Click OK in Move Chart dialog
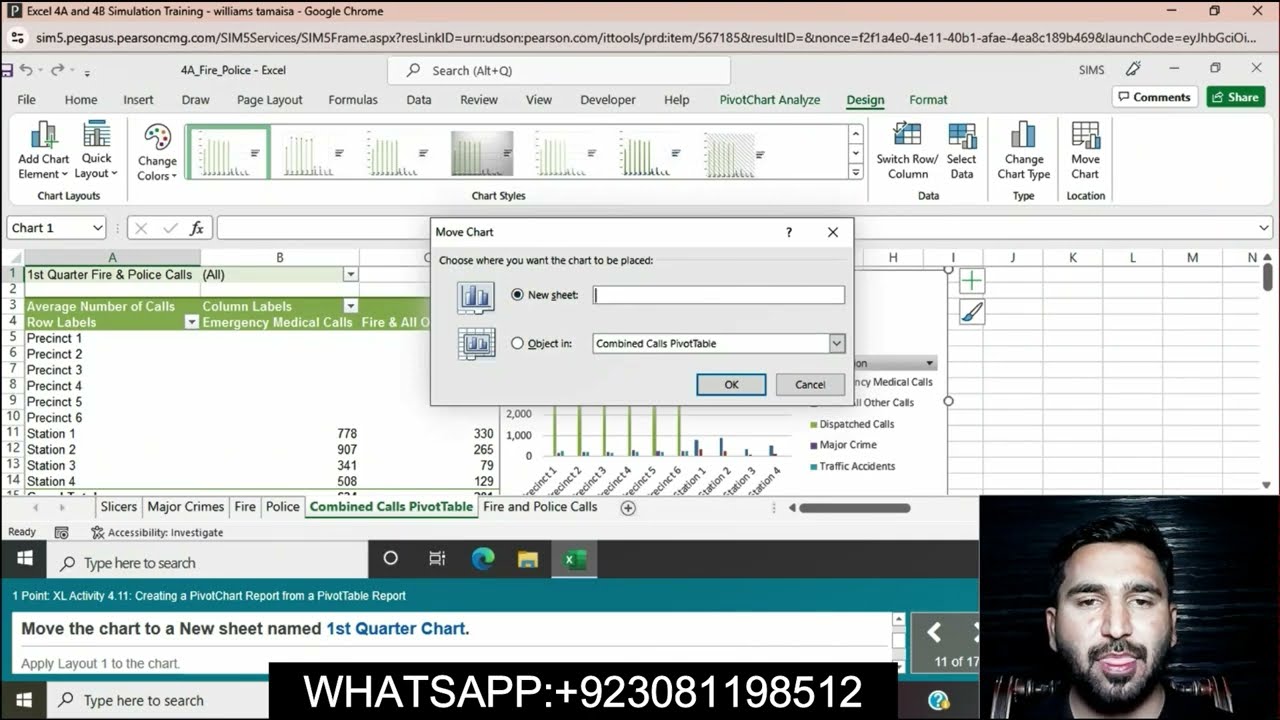 point(731,384)
